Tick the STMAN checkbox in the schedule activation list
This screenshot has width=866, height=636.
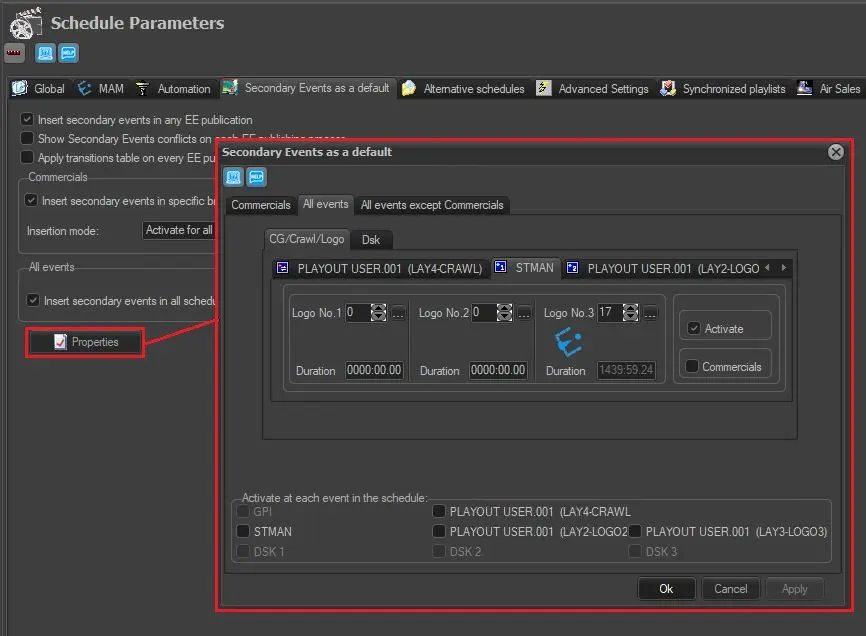243,531
